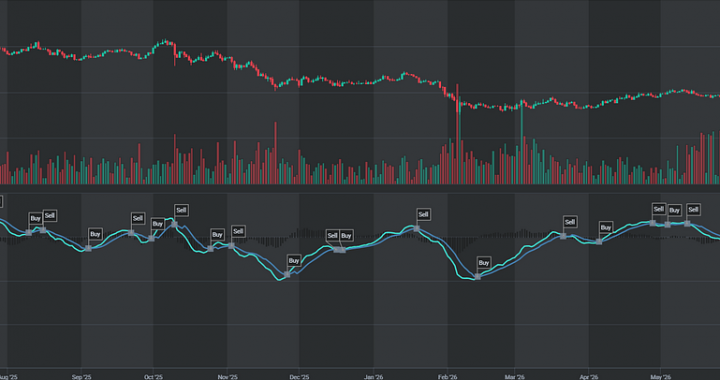Click the Apr '26 axis label
720x380 pixels.
[589, 377]
